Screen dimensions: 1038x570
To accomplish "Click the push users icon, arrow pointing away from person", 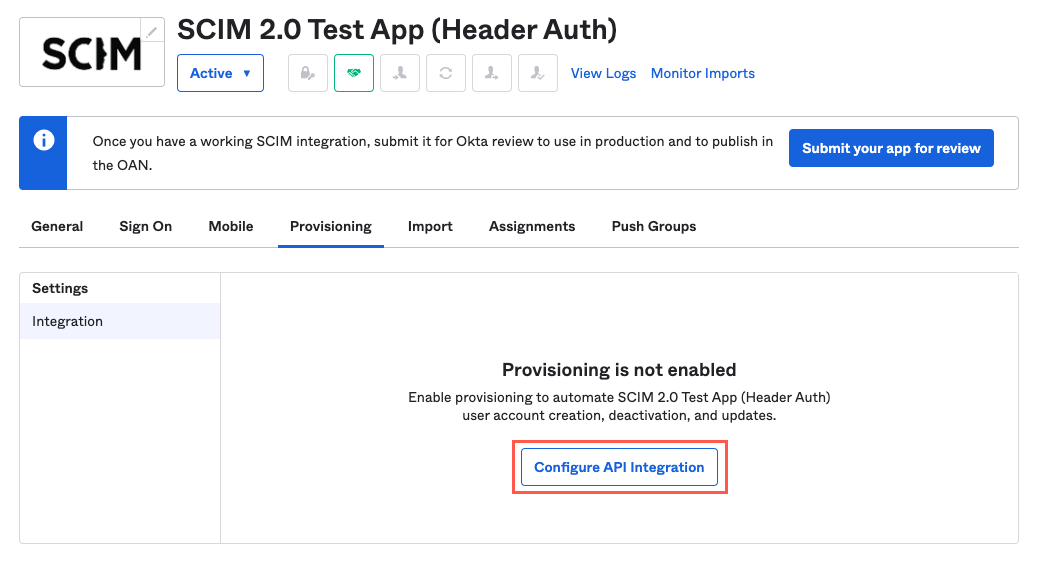I will [x=492, y=73].
